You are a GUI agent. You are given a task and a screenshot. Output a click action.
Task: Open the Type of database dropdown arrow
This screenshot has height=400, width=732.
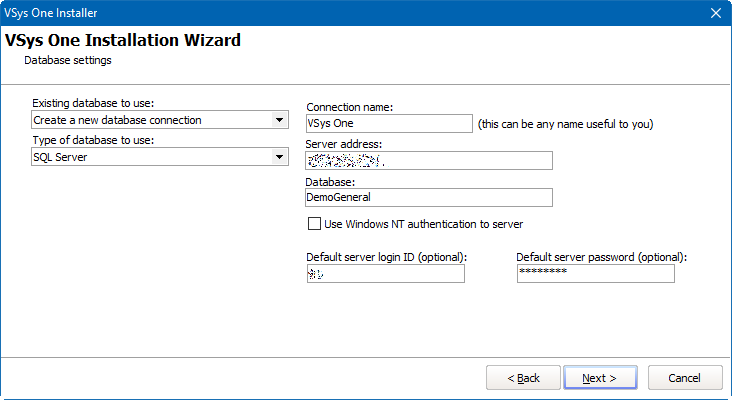(x=279, y=157)
